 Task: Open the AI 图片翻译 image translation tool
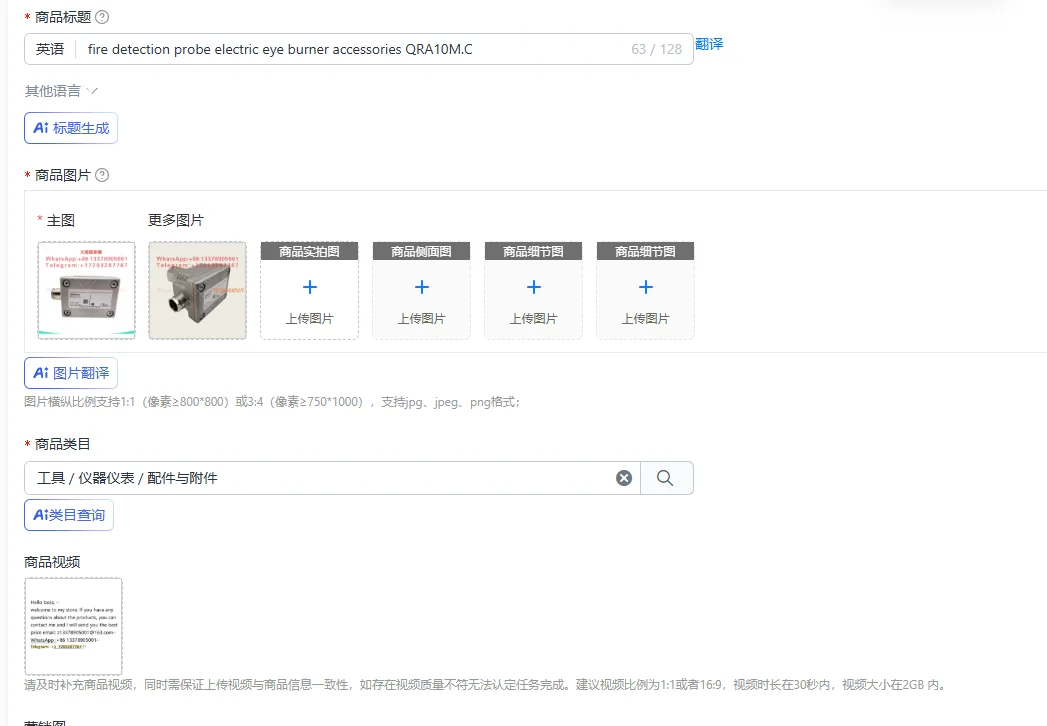point(71,373)
